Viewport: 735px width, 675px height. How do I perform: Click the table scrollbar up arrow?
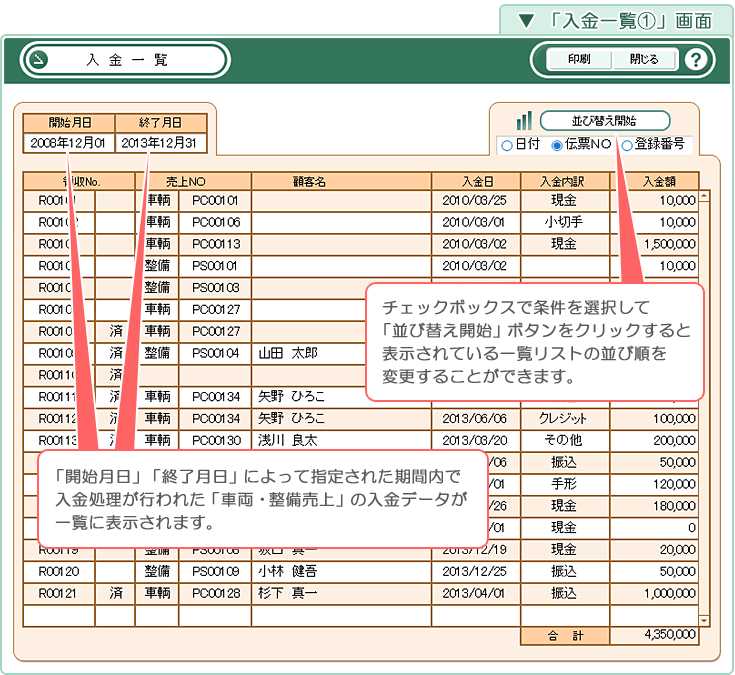click(x=704, y=196)
